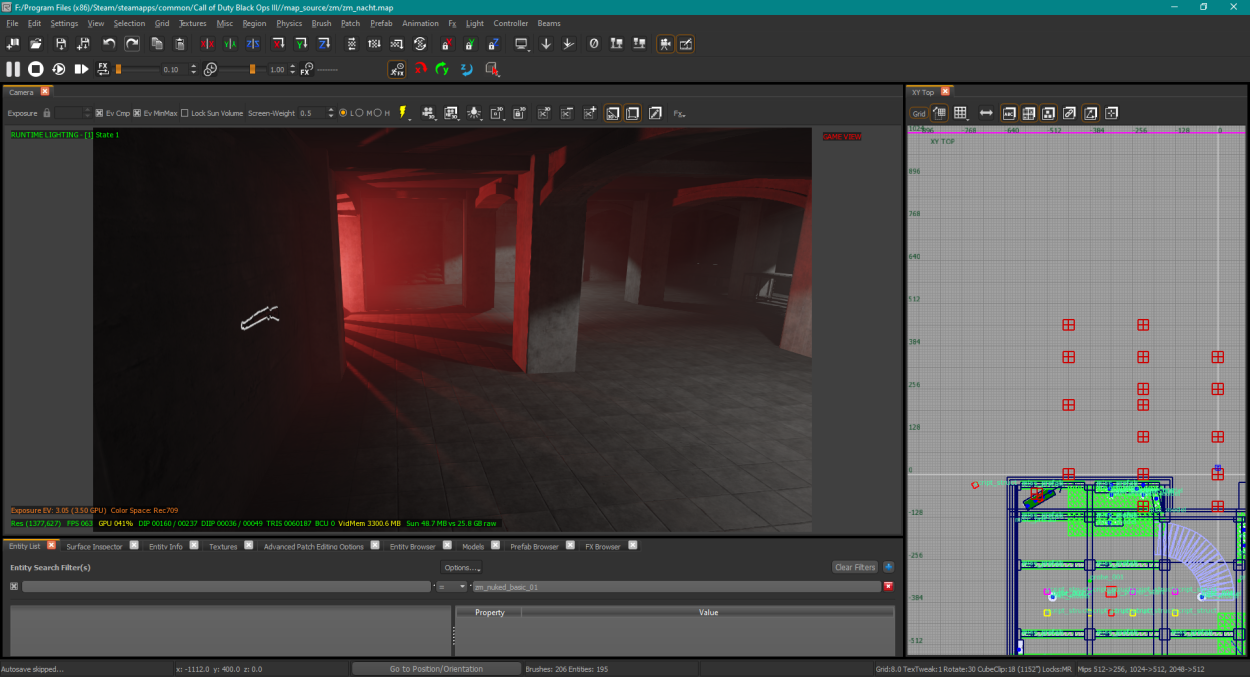1250x677 pixels.
Task: Save the map with the floppy disk icon
Action: (x=60, y=44)
